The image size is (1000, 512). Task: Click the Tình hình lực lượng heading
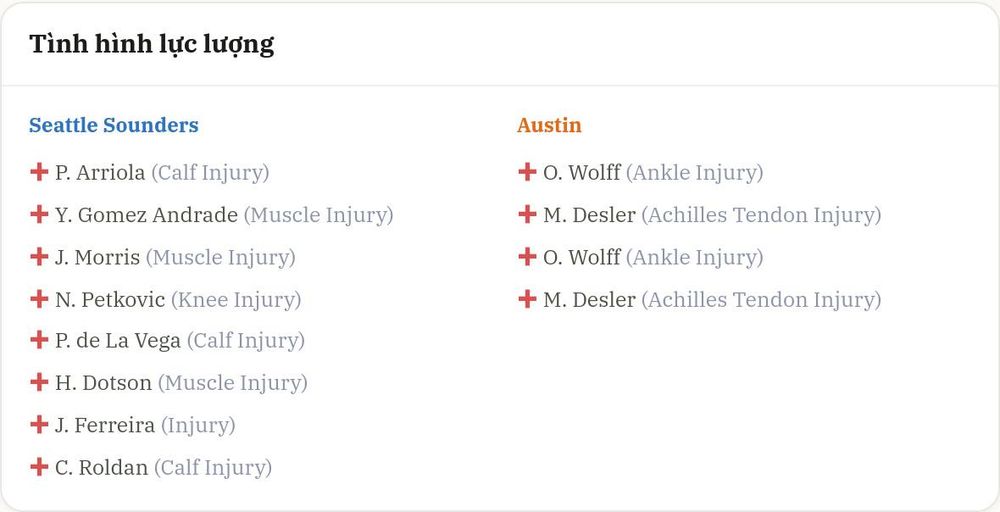[x=152, y=45]
